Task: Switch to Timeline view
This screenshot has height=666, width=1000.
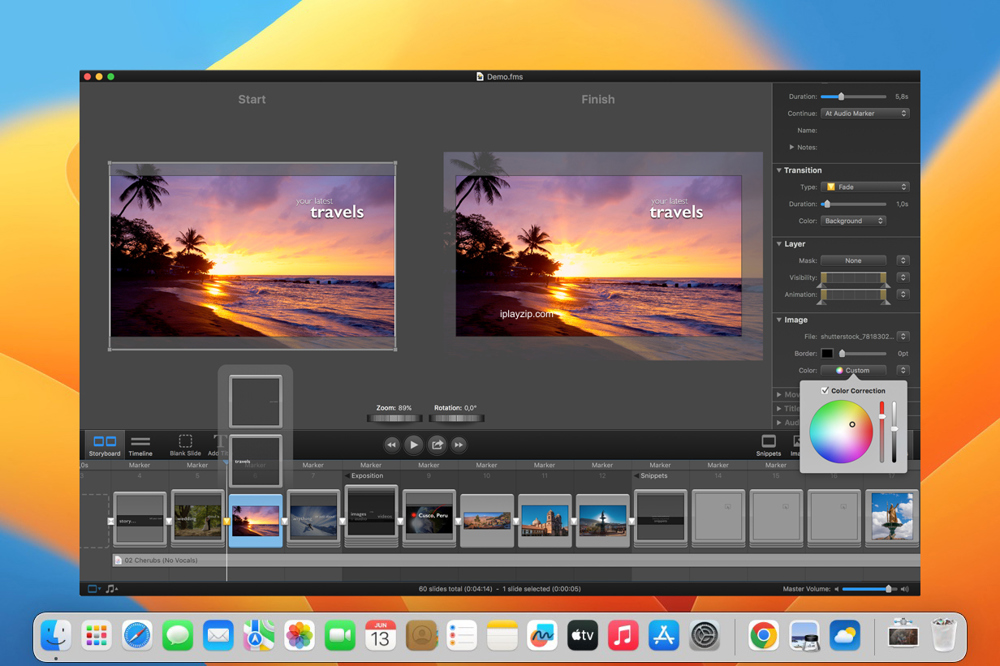Action: pyautogui.click(x=140, y=445)
